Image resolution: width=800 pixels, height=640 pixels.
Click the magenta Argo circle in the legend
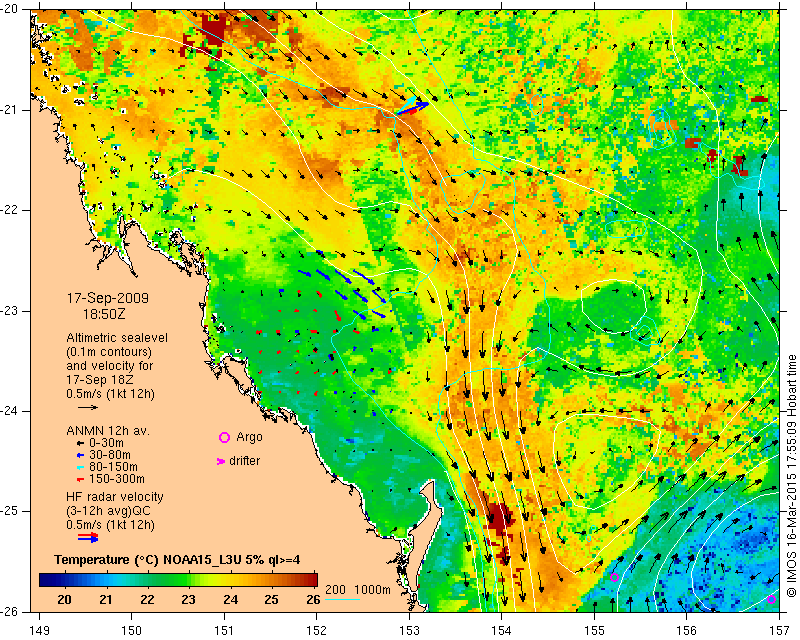pyautogui.click(x=224, y=437)
